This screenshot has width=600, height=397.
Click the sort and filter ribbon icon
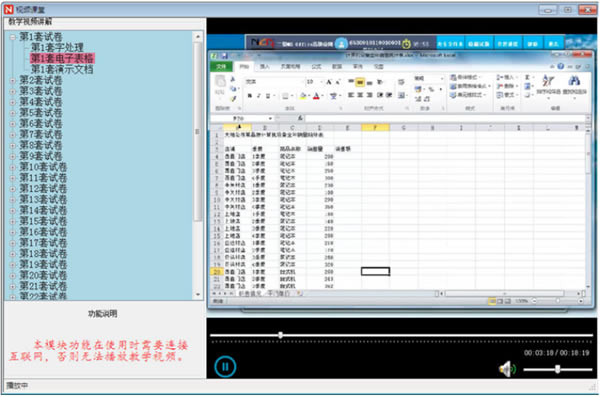(x=548, y=81)
